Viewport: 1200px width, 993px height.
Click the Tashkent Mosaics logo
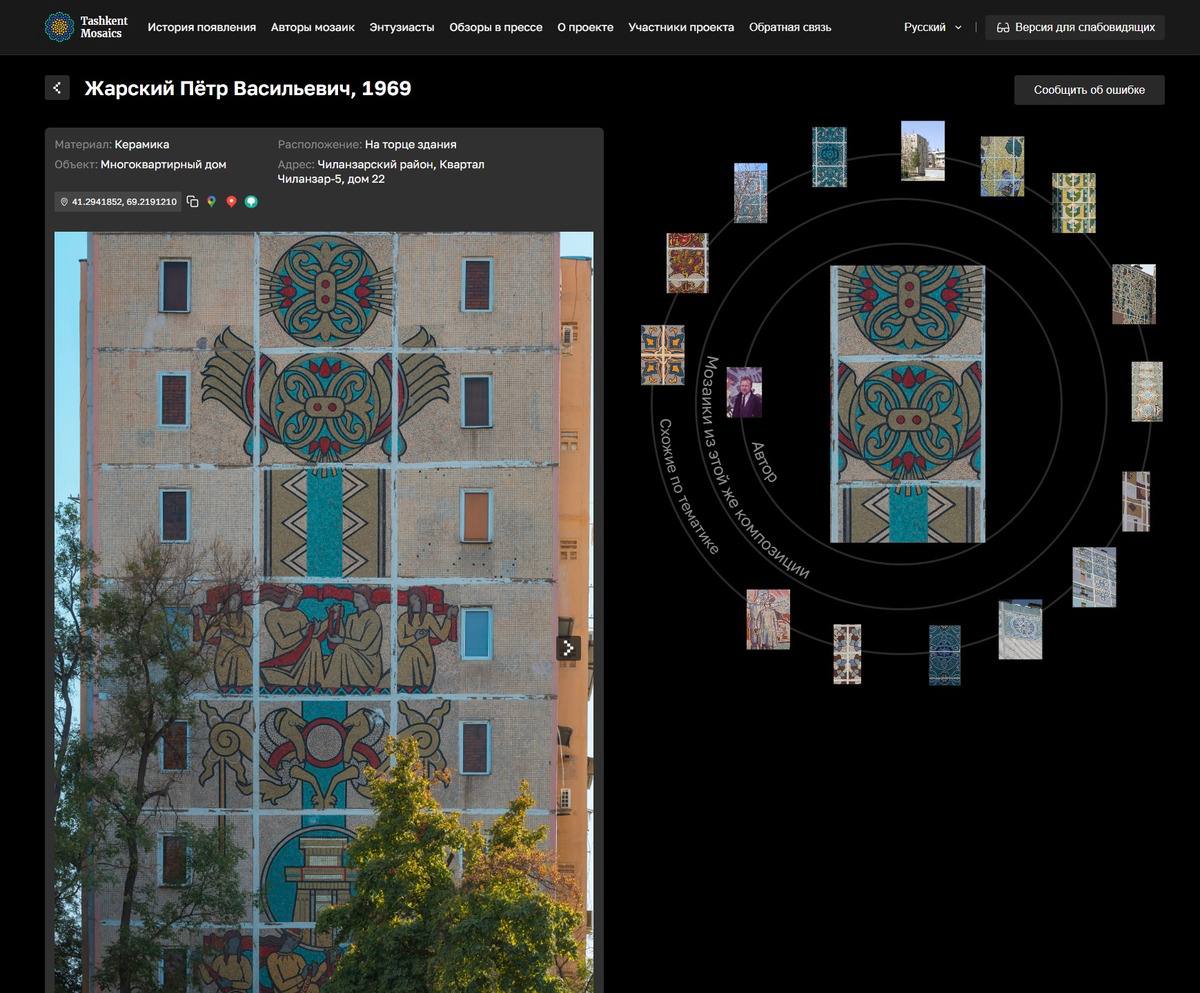[84, 27]
